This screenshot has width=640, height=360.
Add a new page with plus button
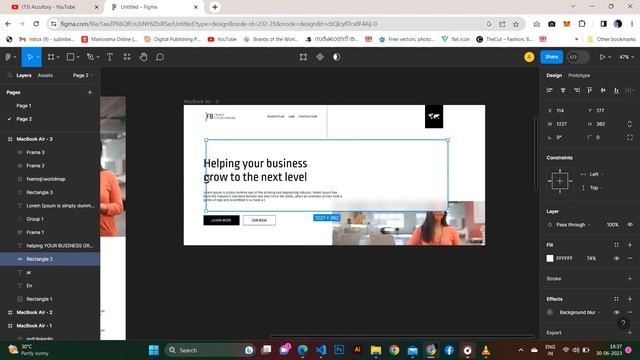(90, 93)
